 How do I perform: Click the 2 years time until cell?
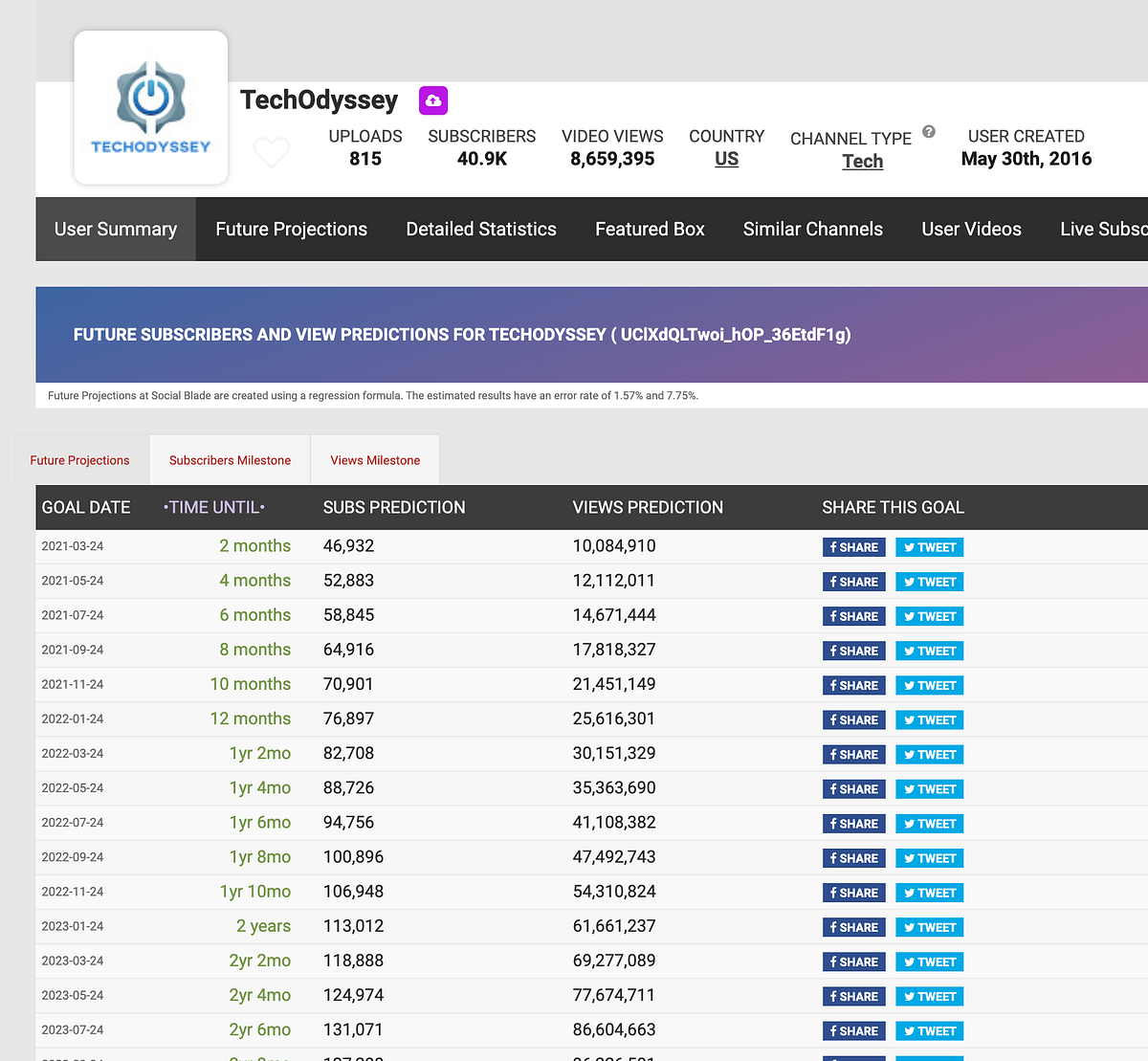click(x=264, y=926)
